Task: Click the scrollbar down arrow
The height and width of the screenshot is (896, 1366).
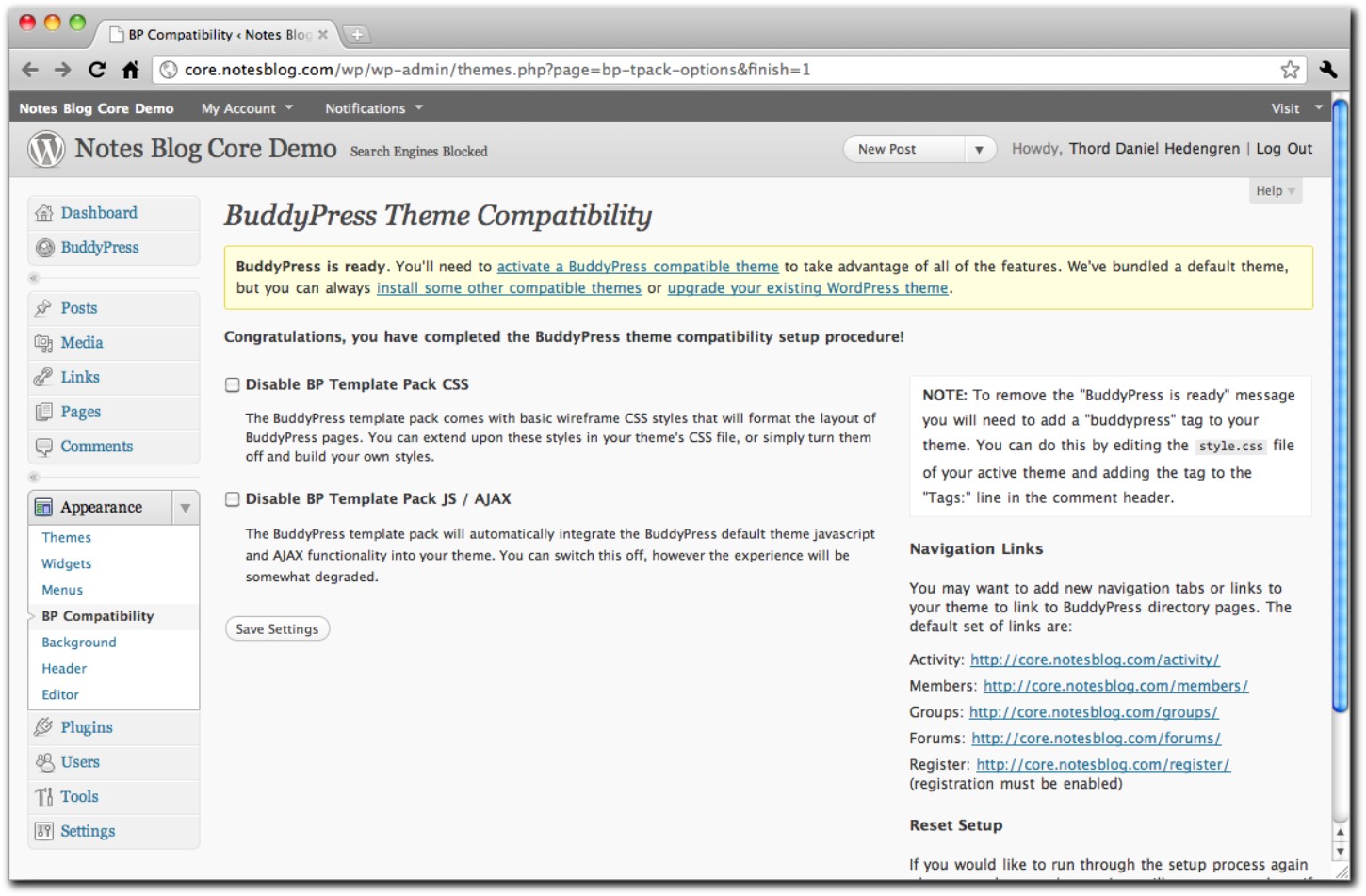Action: tap(1341, 852)
